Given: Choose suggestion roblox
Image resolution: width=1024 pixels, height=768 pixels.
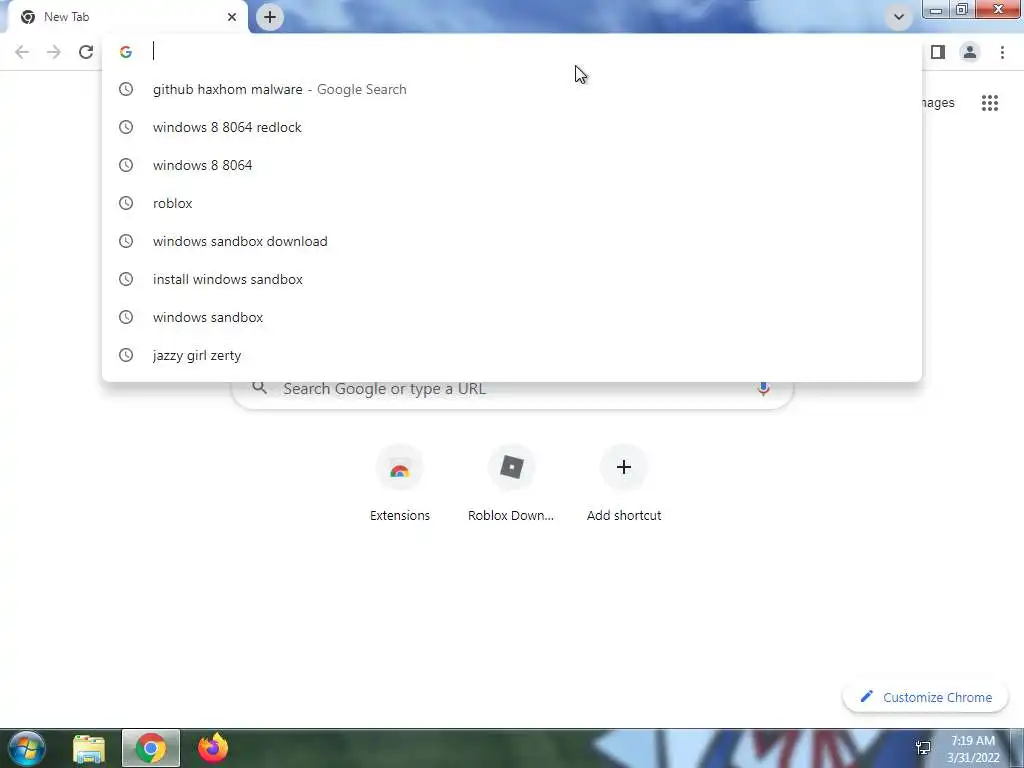Looking at the screenshot, I should pyautogui.click(x=512, y=203).
